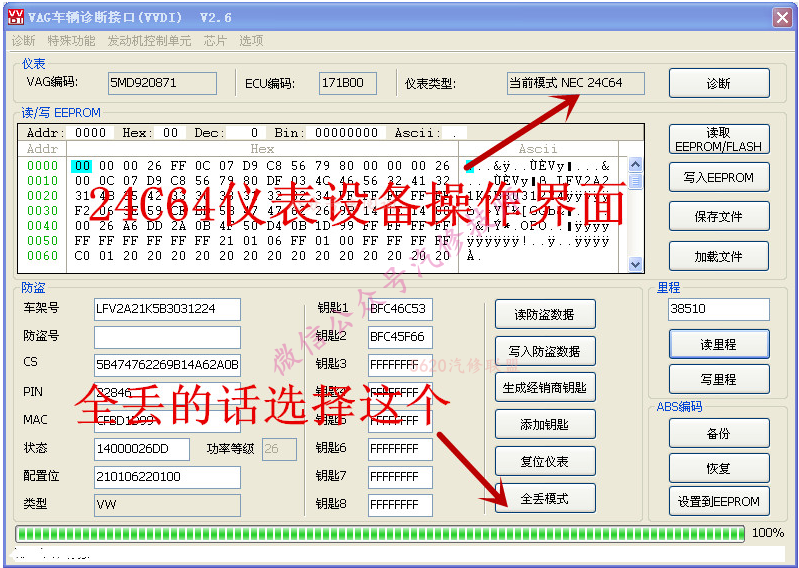Screen dimensions: 799x568
Task: Click 读里程 button
Action: tap(718, 344)
